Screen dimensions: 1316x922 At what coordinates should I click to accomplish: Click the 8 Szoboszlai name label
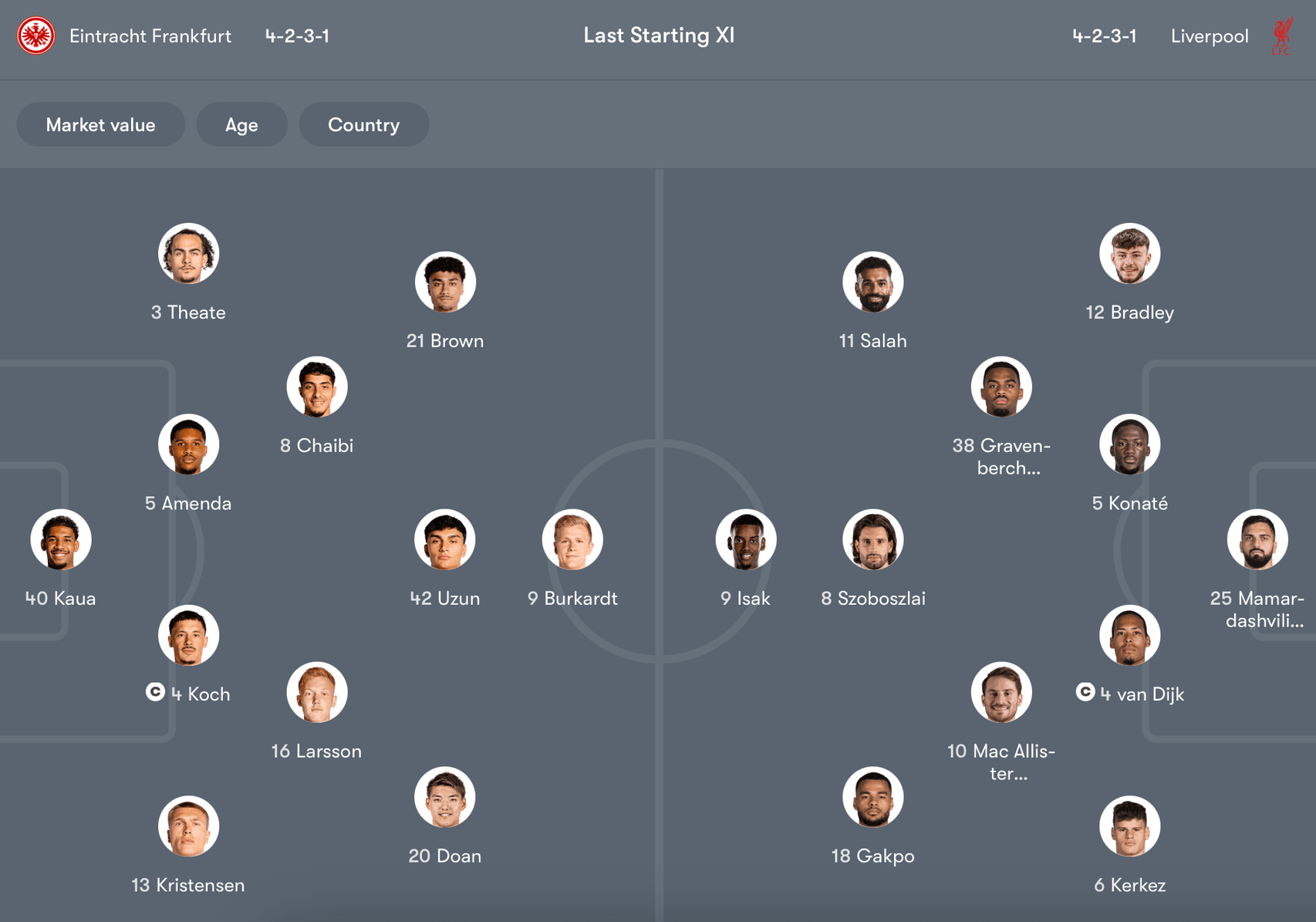tap(872, 599)
